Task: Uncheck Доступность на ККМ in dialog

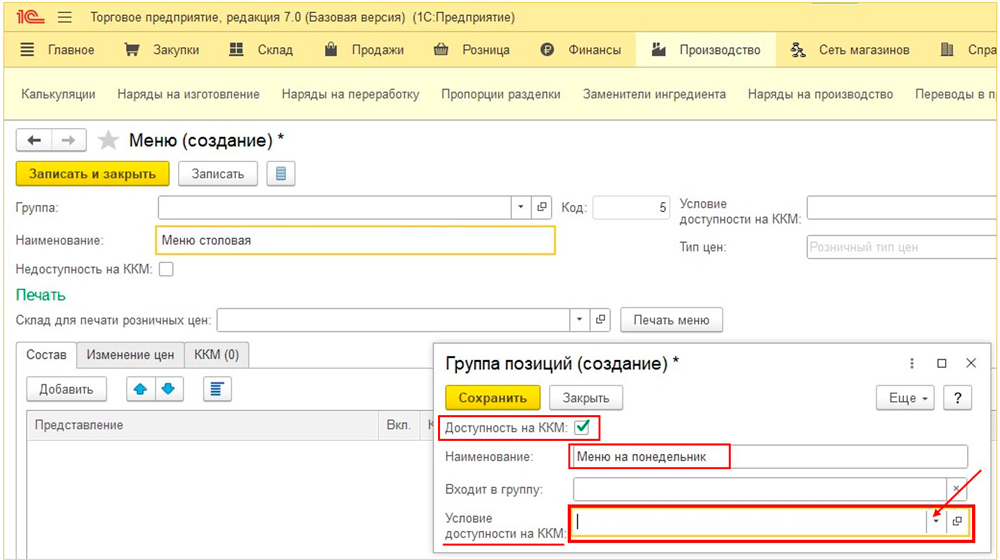Action: coord(582,427)
